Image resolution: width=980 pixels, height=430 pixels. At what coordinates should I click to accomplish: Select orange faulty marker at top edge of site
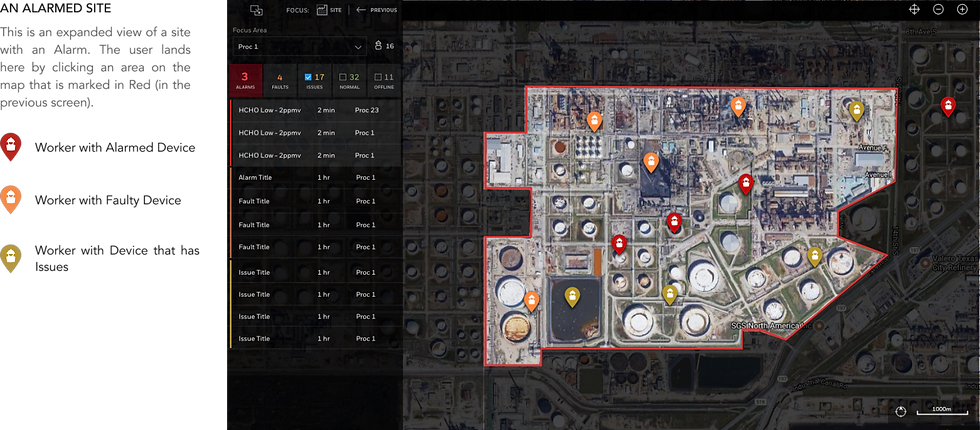[738, 107]
